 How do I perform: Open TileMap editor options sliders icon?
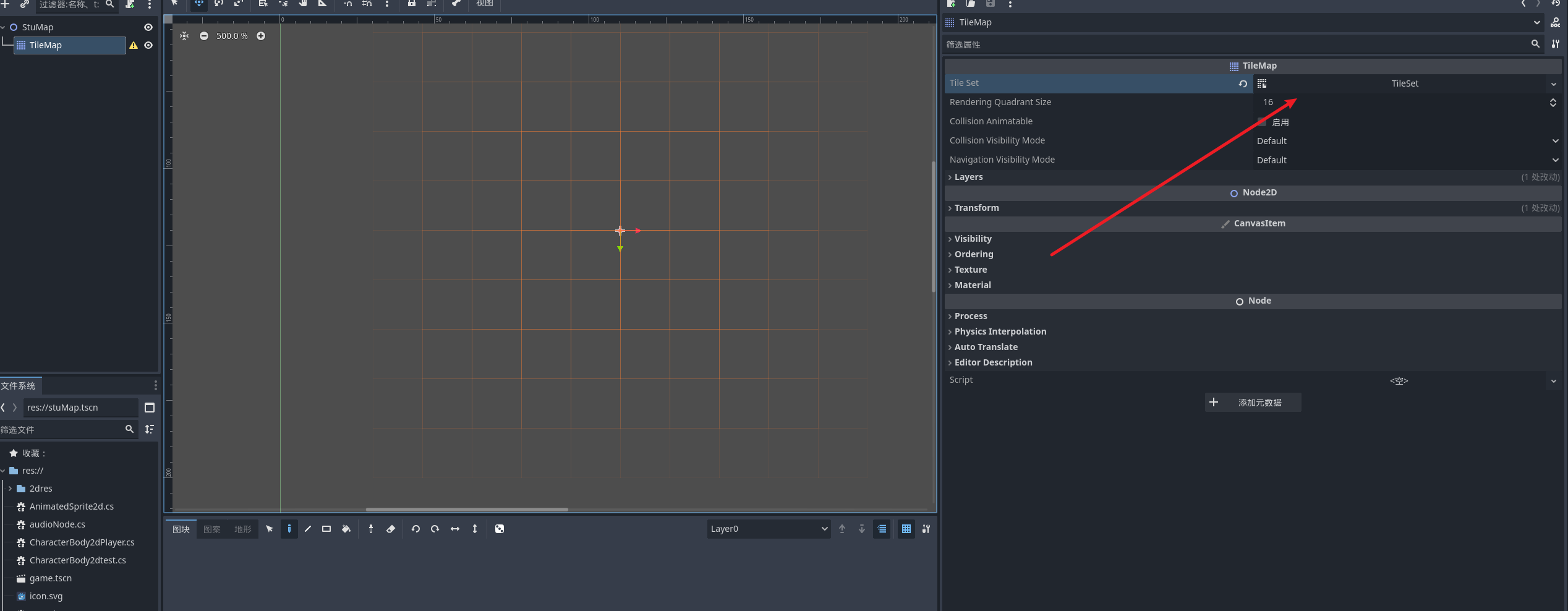pos(926,529)
